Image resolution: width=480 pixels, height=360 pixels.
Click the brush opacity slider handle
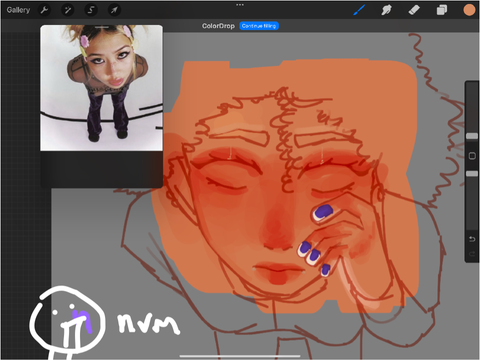(x=472, y=174)
